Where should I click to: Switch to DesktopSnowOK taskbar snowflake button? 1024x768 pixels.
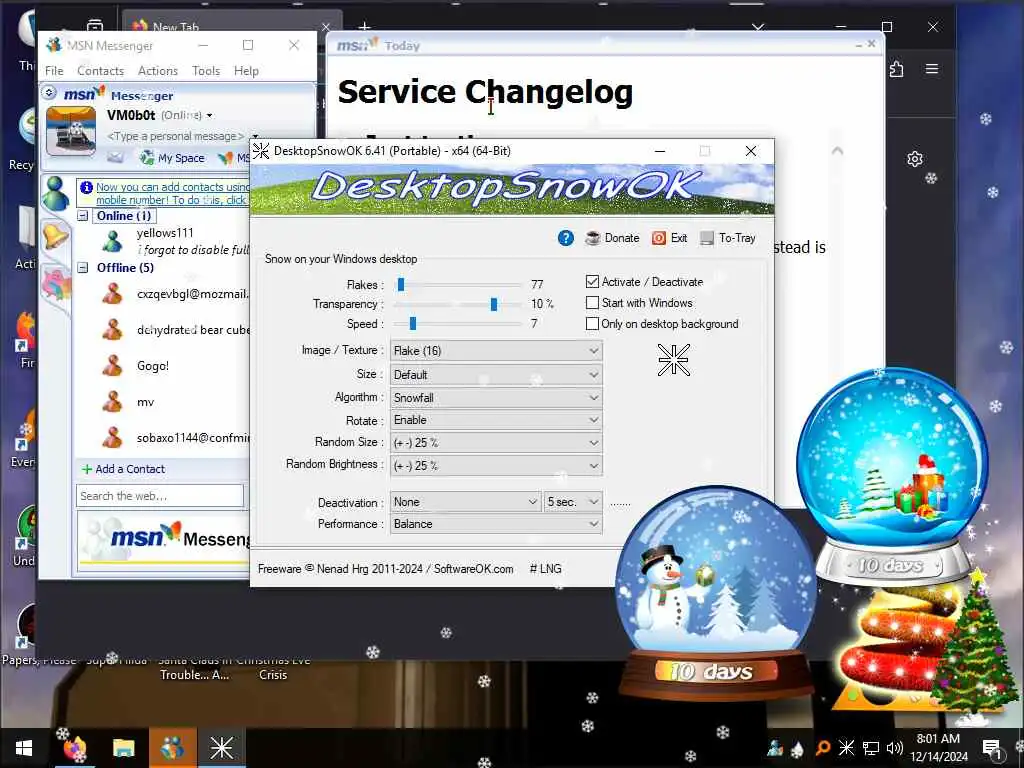221,748
